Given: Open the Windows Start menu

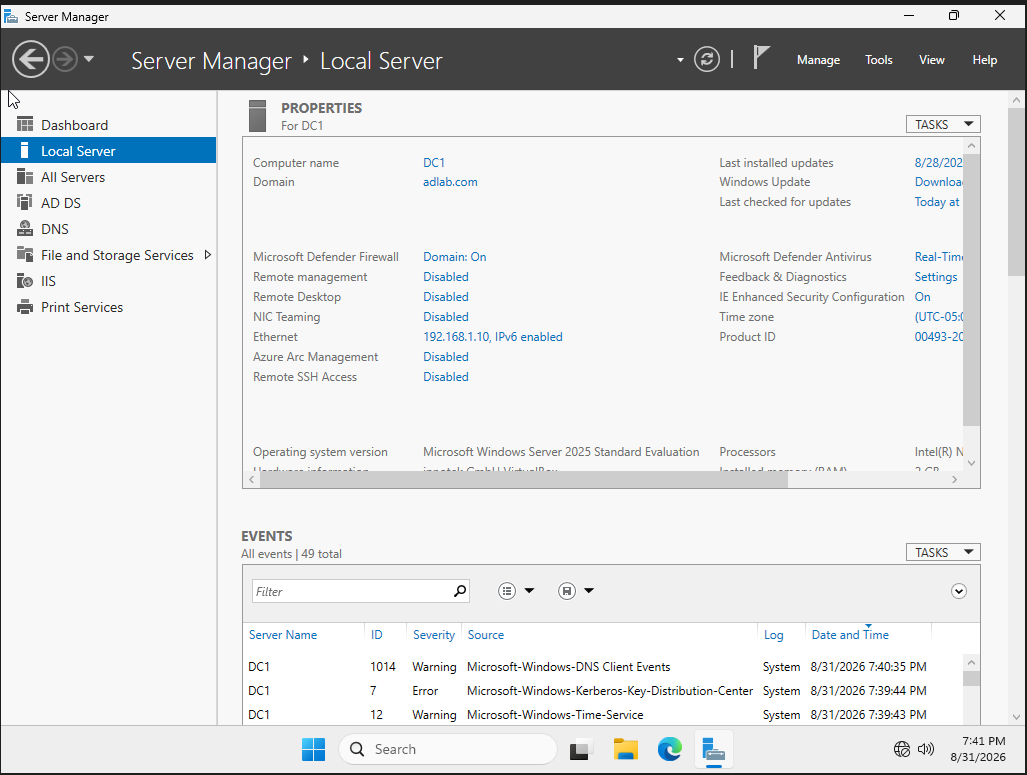Looking at the screenshot, I should 314,749.
